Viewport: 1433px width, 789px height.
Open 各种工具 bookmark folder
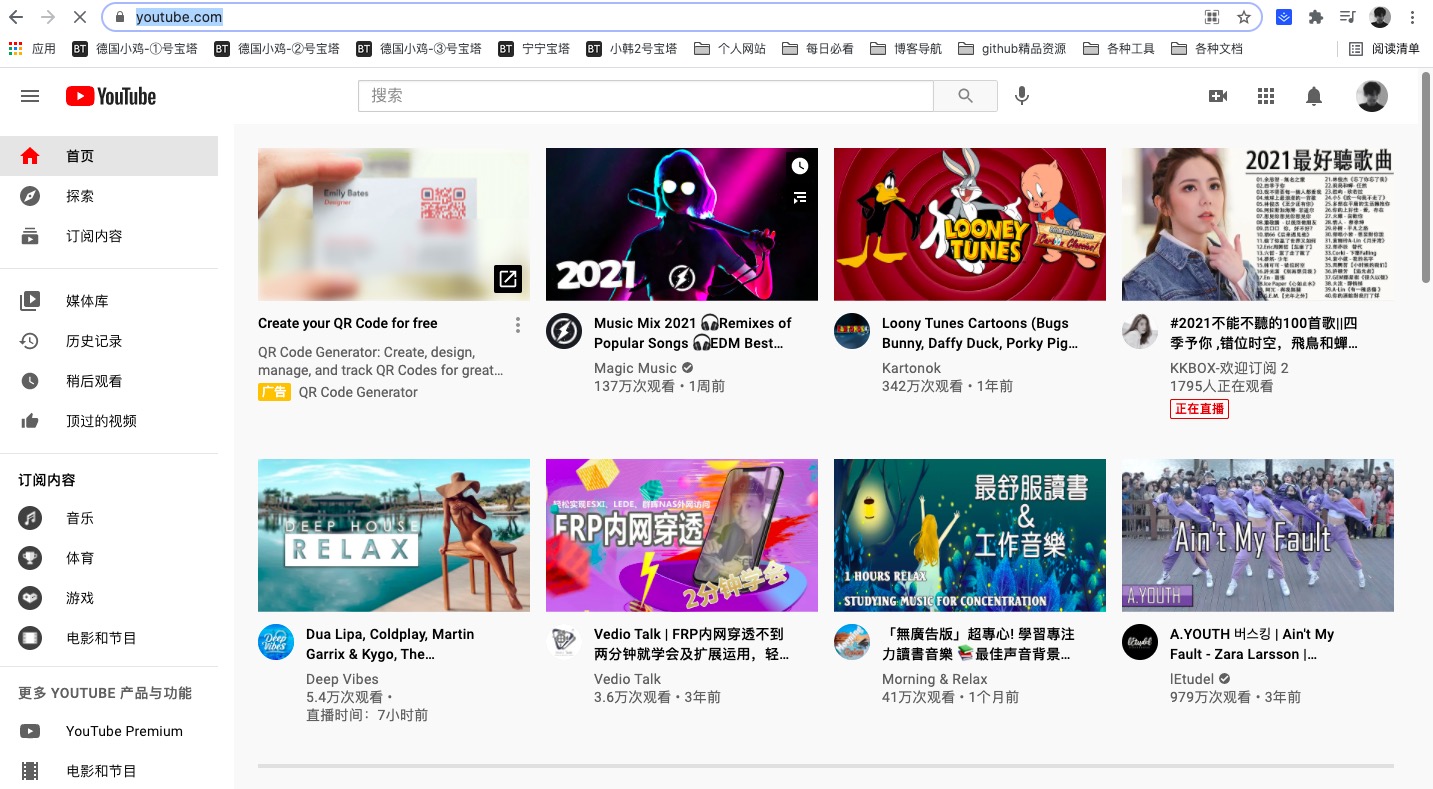pyautogui.click(x=1119, y=48)
